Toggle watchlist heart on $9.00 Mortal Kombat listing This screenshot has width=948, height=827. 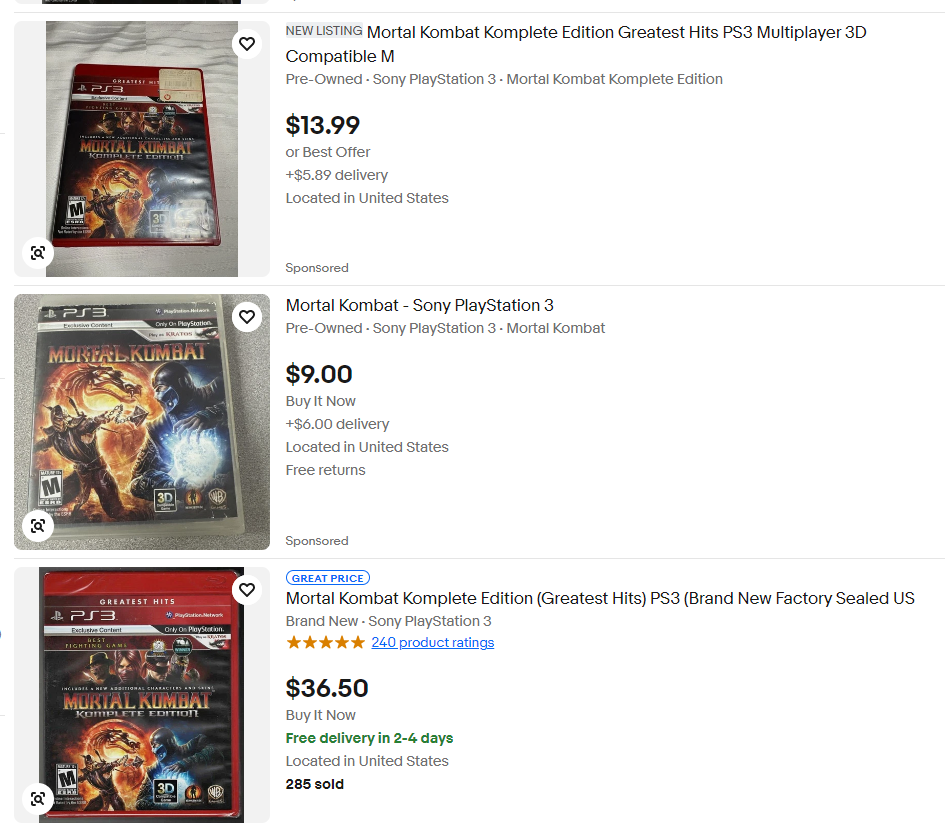(x=247, y=317)
